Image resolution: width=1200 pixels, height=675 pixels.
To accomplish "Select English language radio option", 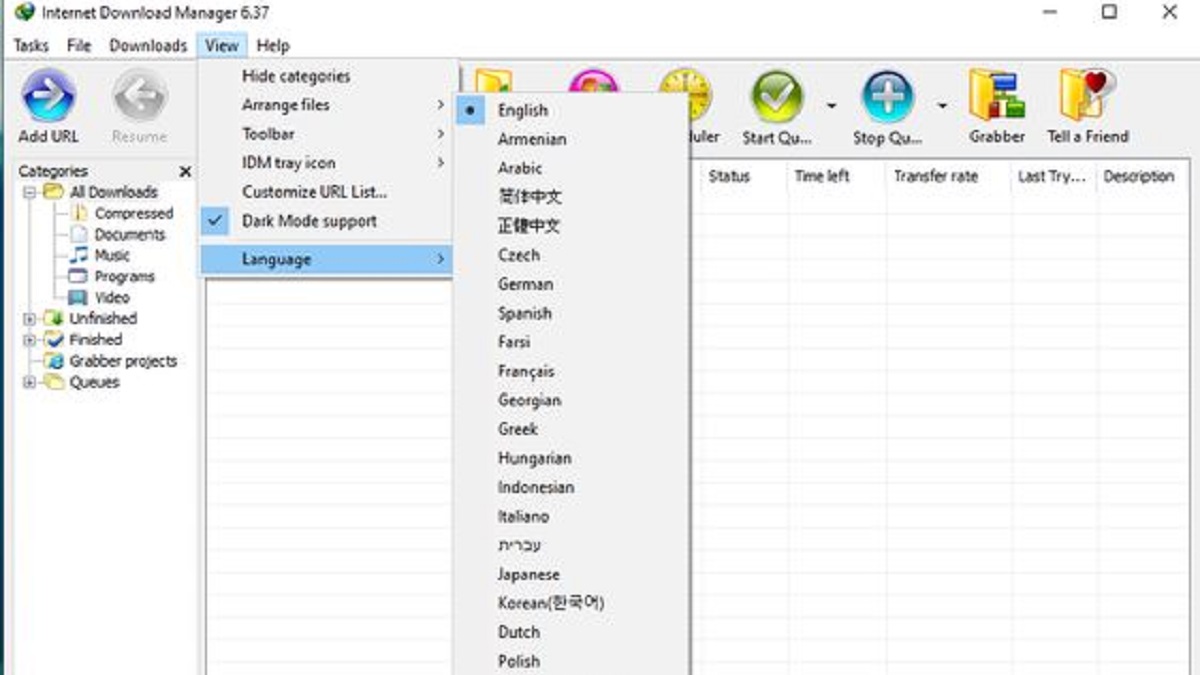I will coord(522,110).
